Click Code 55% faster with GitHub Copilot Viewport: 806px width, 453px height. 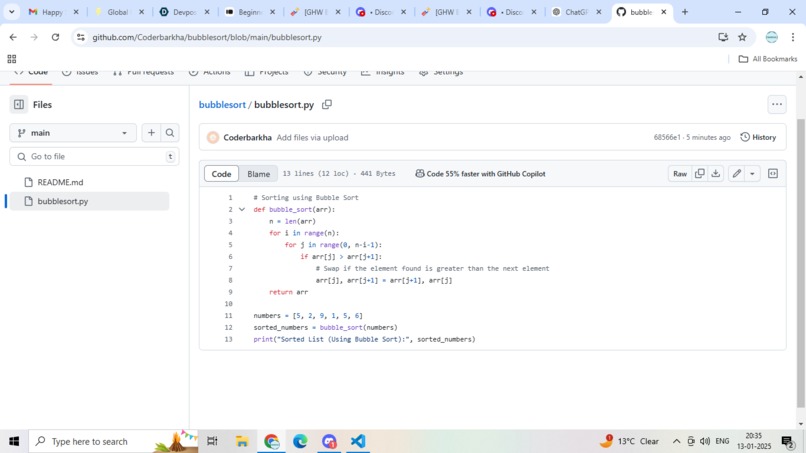point(481,174)
